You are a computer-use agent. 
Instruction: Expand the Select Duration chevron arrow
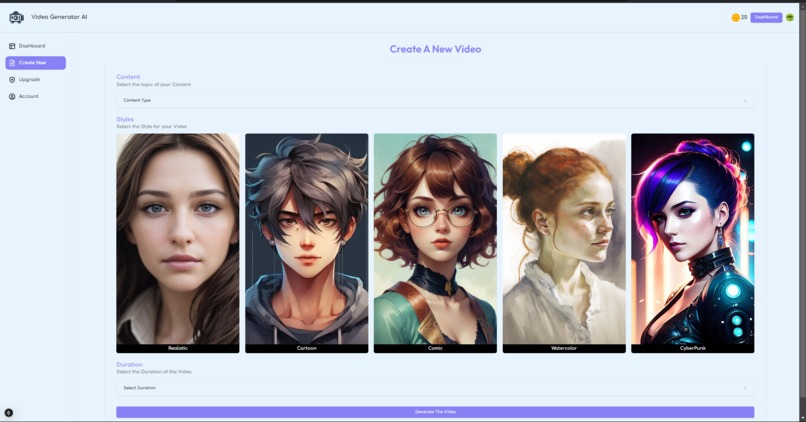coord(745,388)
